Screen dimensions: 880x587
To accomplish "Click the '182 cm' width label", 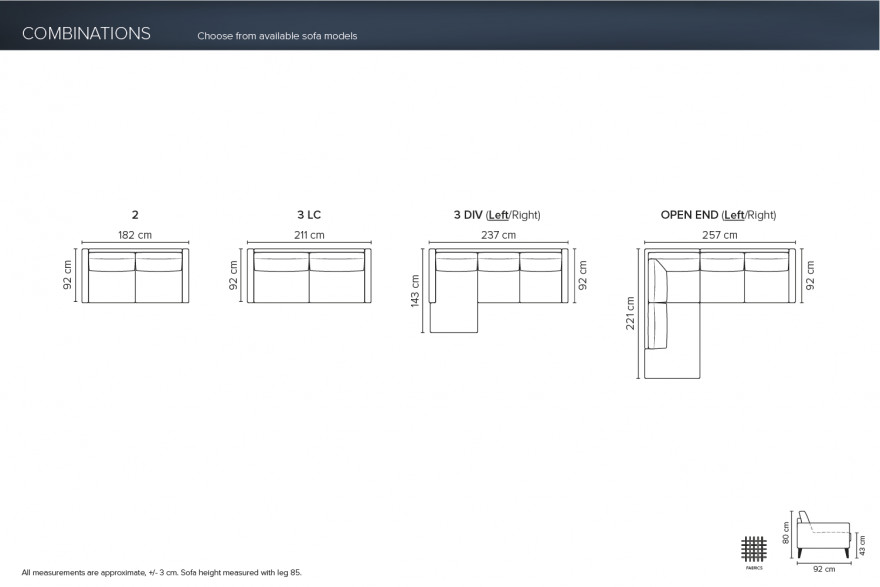I will pyautogui.click(x=135, y=235).
